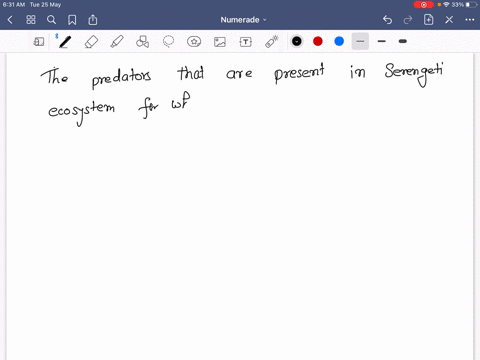This screenshot has width=480, height=360.
Task: Insert an image with the Image tool
Action: [220, 42]
